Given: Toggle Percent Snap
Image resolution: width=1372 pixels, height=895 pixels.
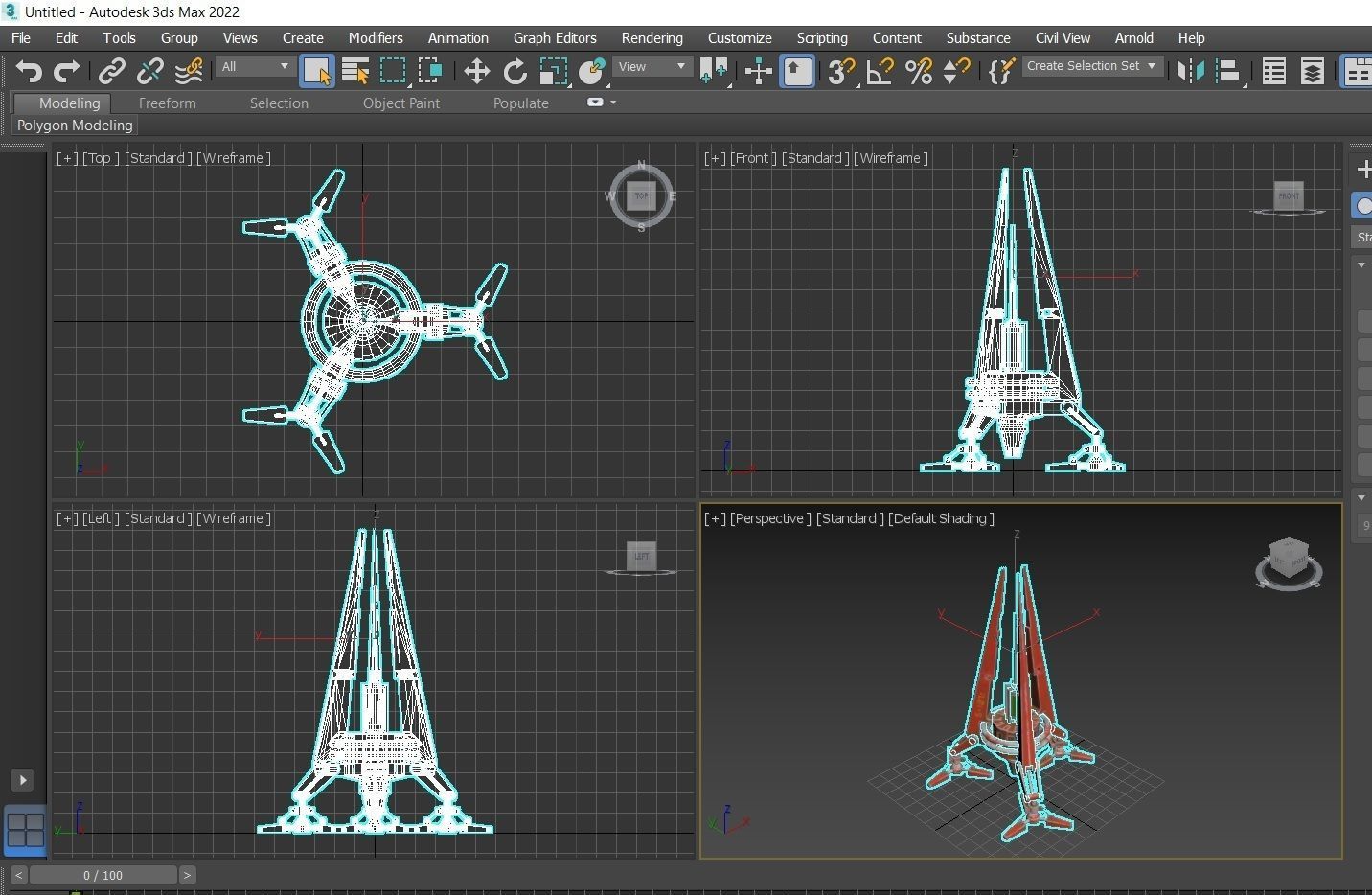Looking at the screenshot, I should point(918,71).
